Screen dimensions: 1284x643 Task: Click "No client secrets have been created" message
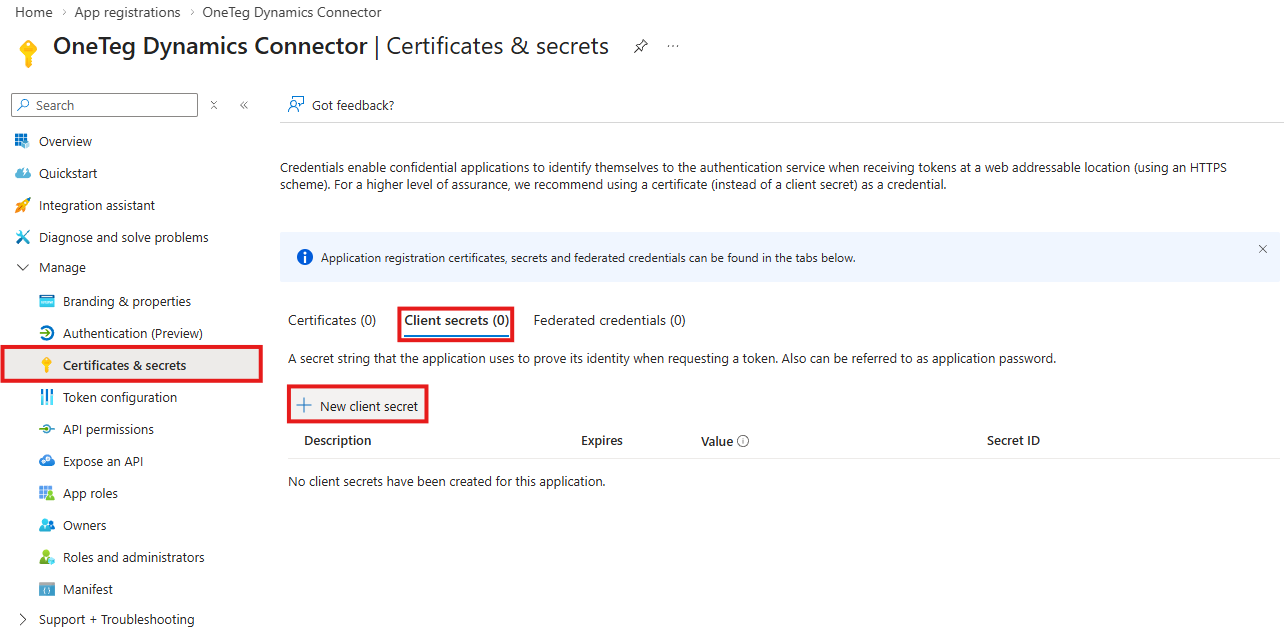[447, 481]
